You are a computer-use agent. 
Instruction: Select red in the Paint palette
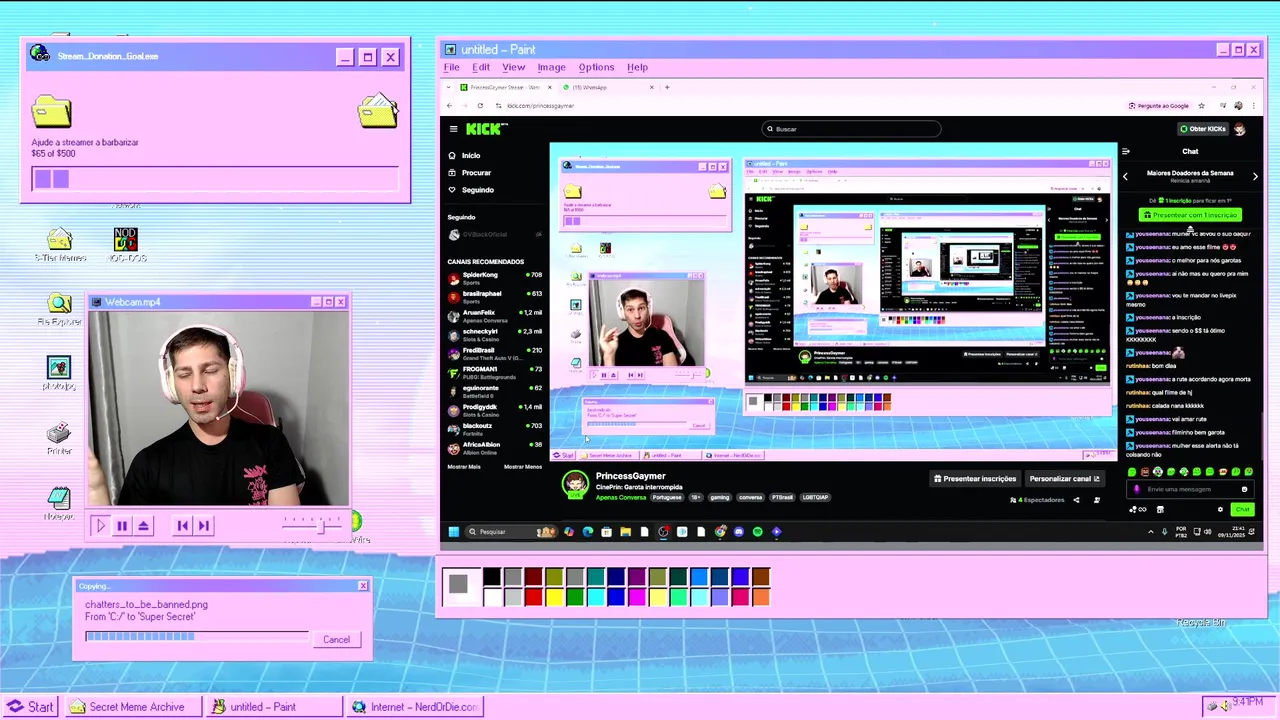pos(533,597)
